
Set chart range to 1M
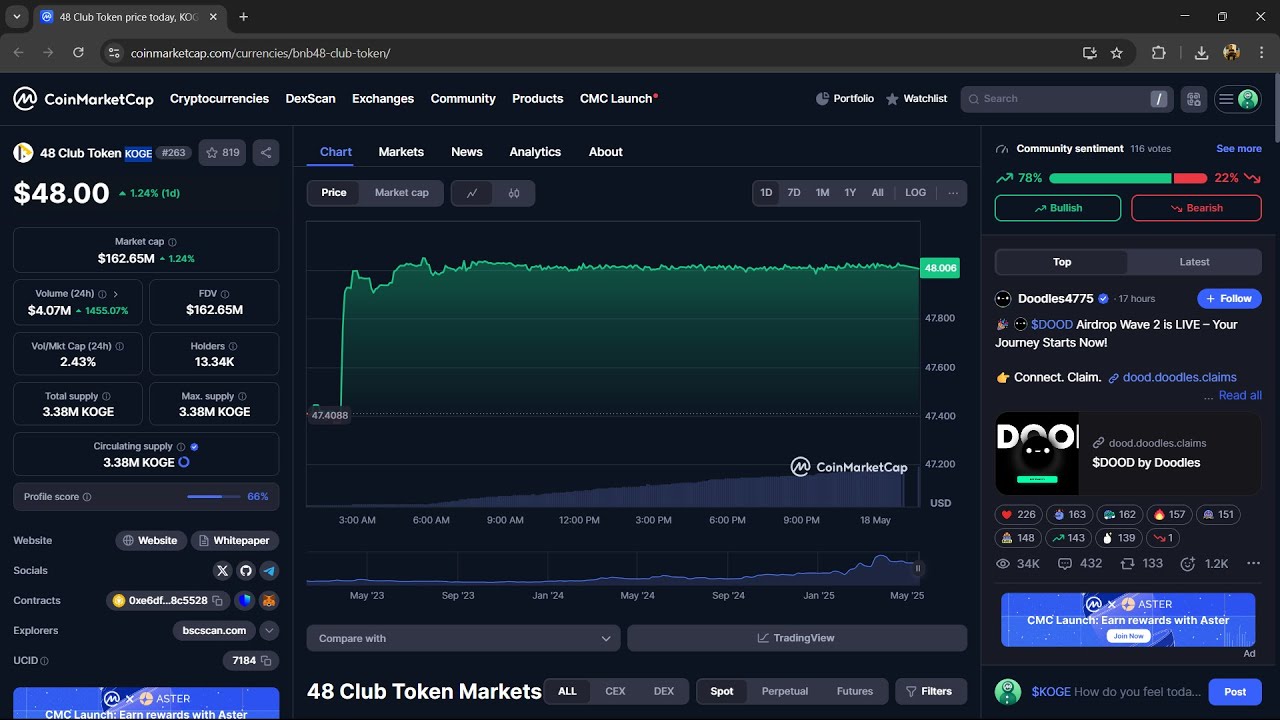pyautogui.click(x=822, y=193)
